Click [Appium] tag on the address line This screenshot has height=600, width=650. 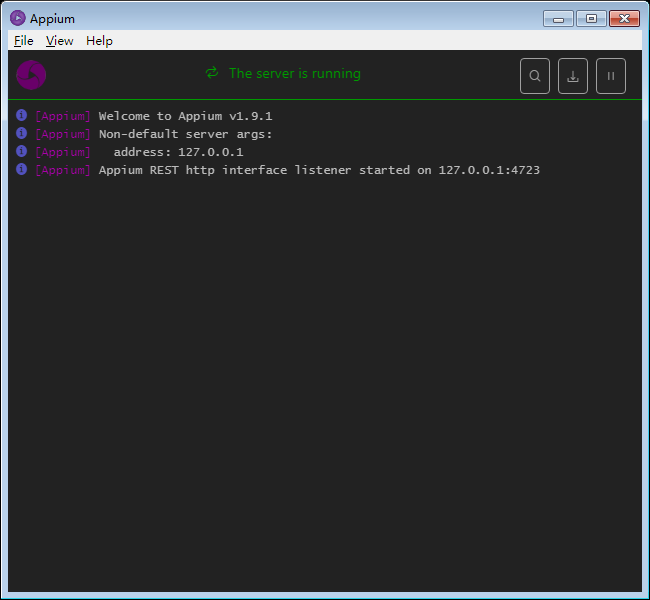click(x=63, y=152)
